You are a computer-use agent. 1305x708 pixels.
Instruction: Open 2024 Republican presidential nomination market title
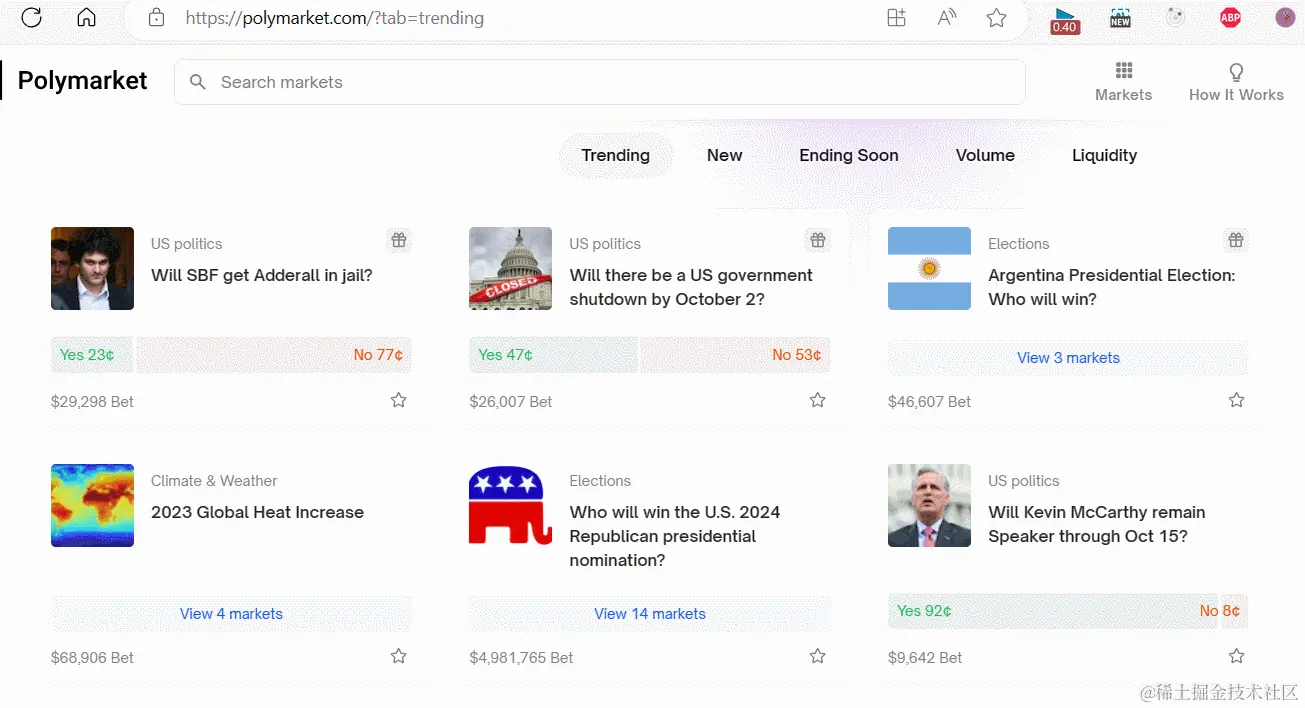[675, 536]
